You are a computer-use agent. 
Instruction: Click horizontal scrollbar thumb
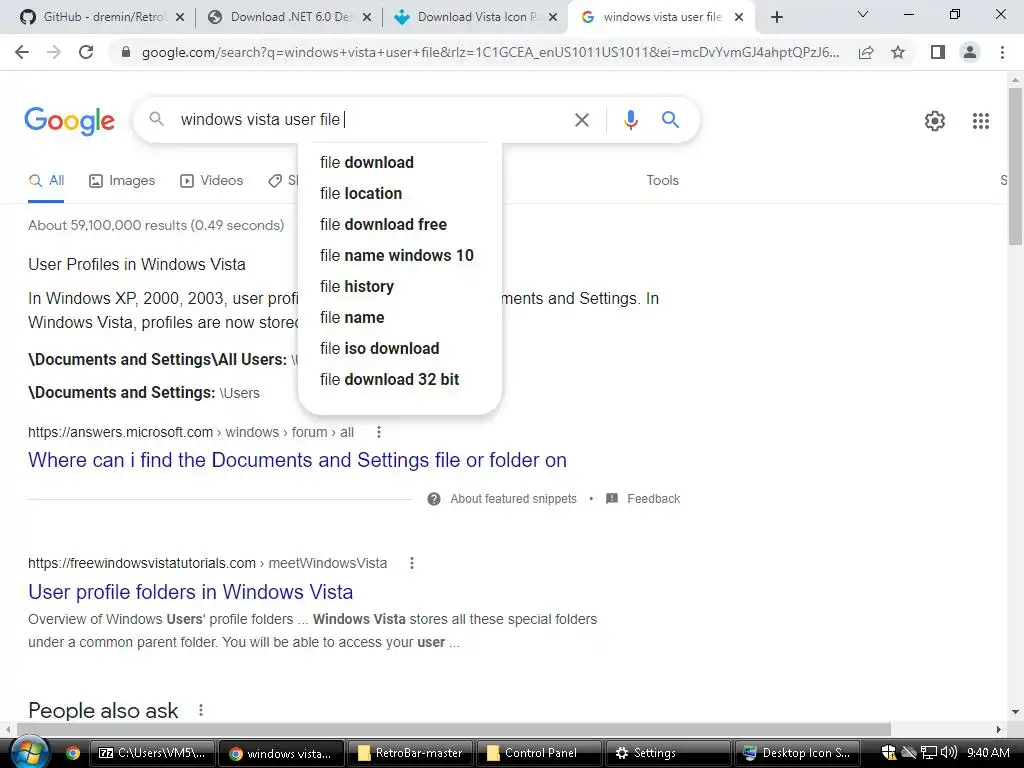coord(453,729)
